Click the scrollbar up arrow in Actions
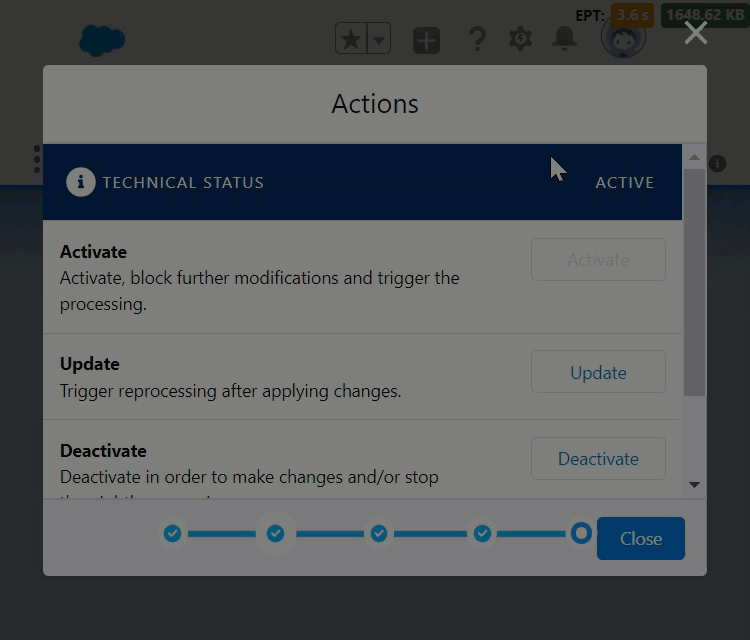The width and height of the screenshot is (750, 640). pos(695,157)
